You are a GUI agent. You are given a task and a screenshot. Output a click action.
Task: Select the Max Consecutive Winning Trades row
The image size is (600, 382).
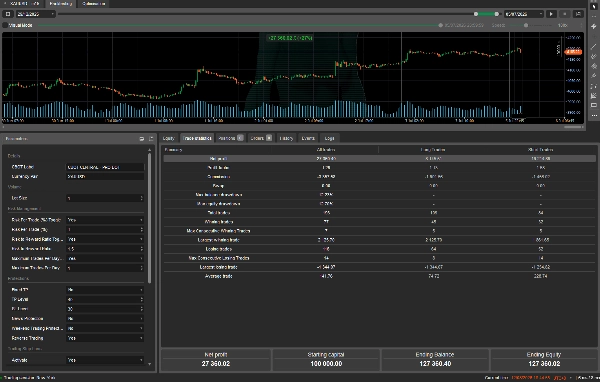click(x=379, y=231)
